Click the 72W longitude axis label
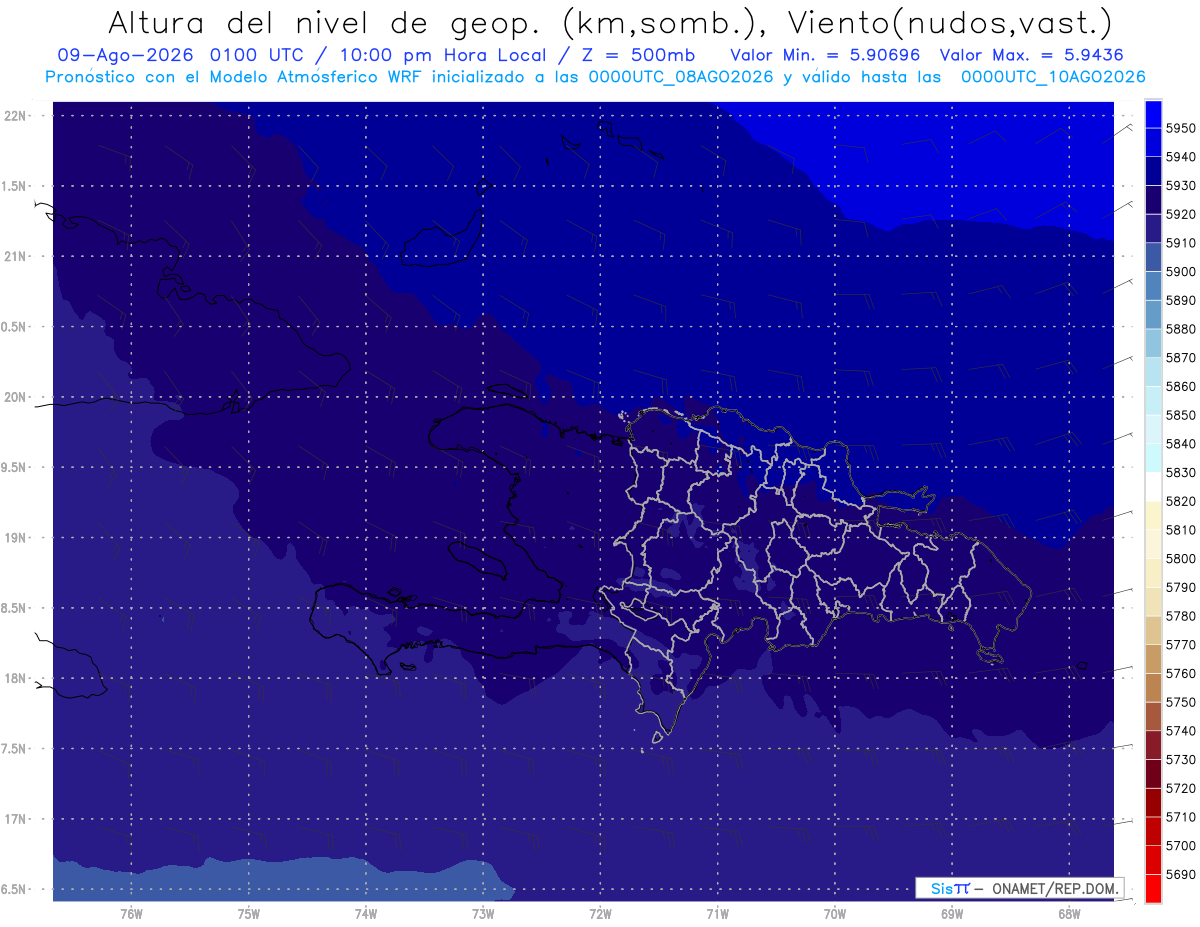Screen dimensions: 1200x927 pos(600,913)
